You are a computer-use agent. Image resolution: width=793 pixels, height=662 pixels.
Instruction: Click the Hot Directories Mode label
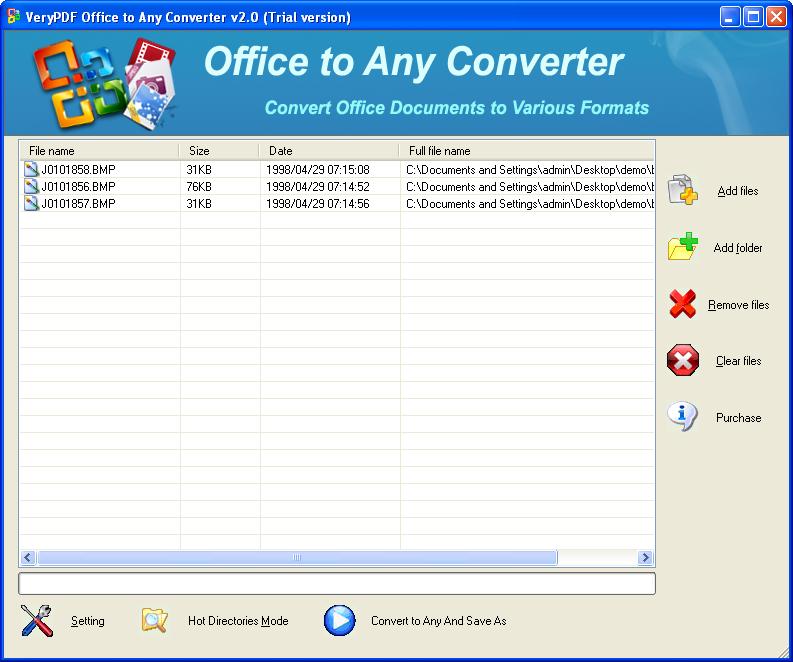(x=238, y=621)
